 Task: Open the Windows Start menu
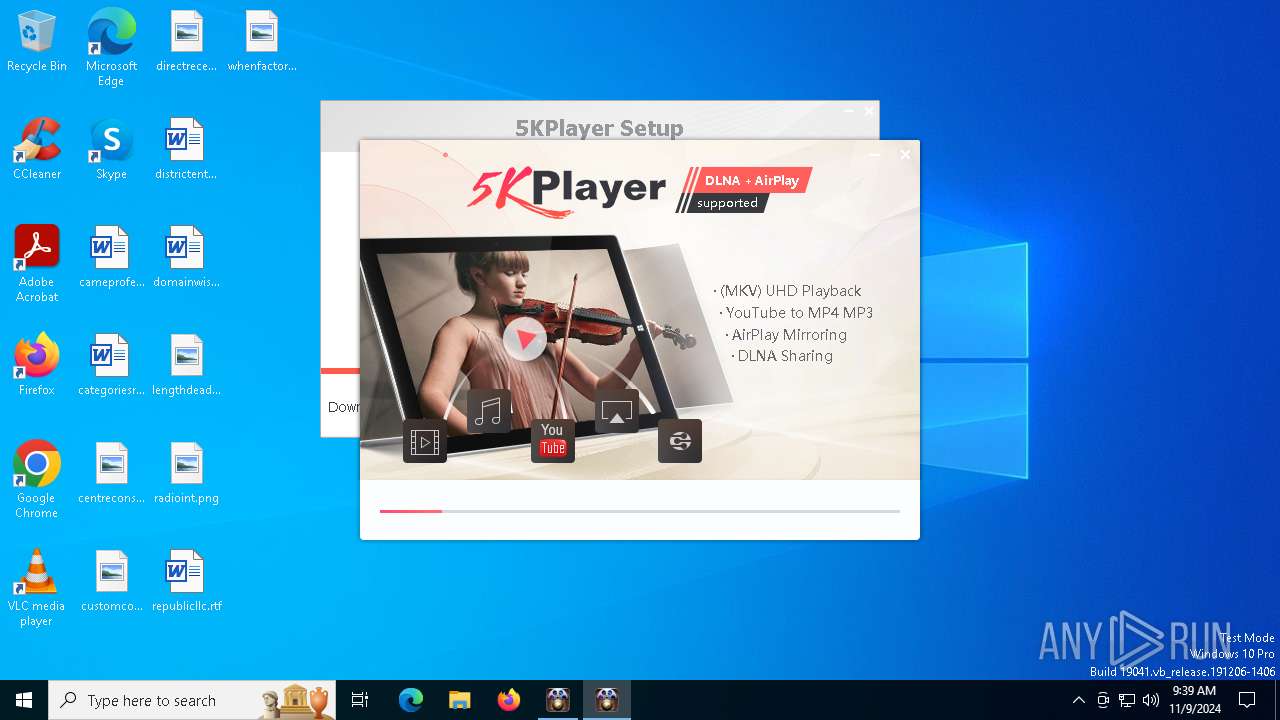coord(24,700)
